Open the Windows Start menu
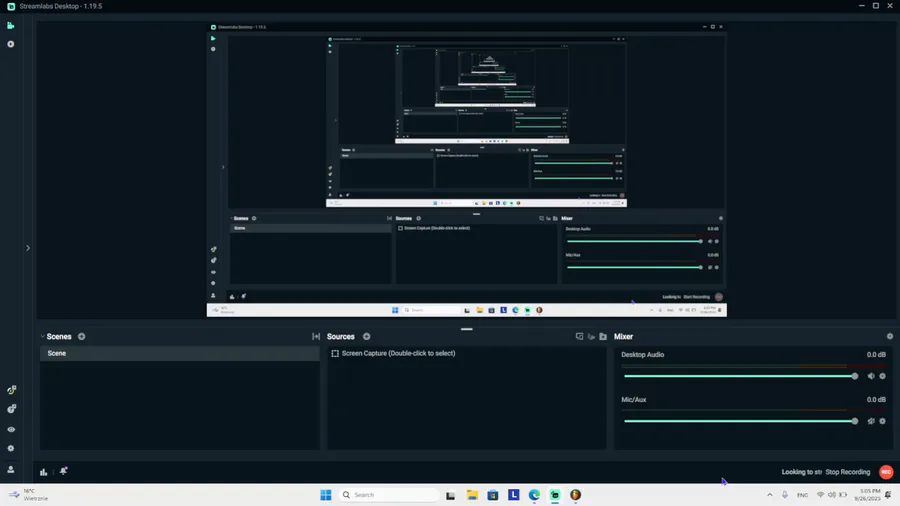Viewport: 900px width, 506px height. [326, 495]
